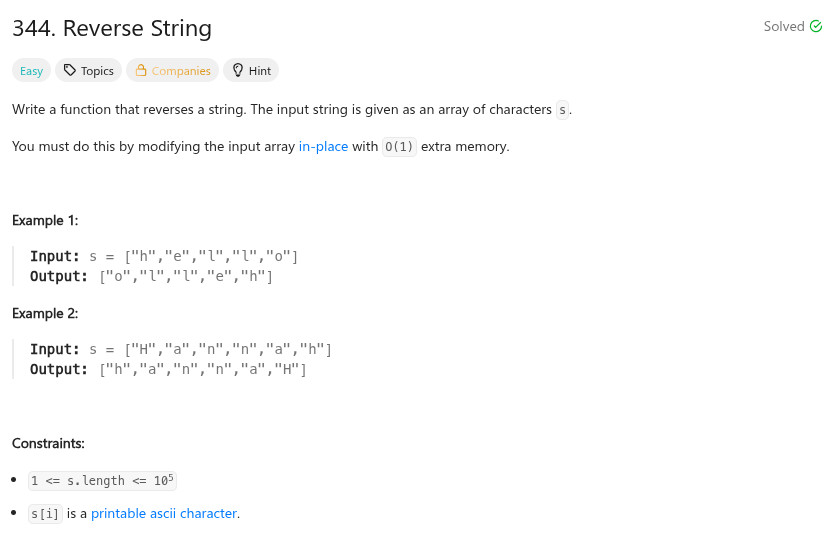The height and width of the screenshot is (552, 837).
Task: Click the s.length constraint code
Action: click(x=103, y=481)
